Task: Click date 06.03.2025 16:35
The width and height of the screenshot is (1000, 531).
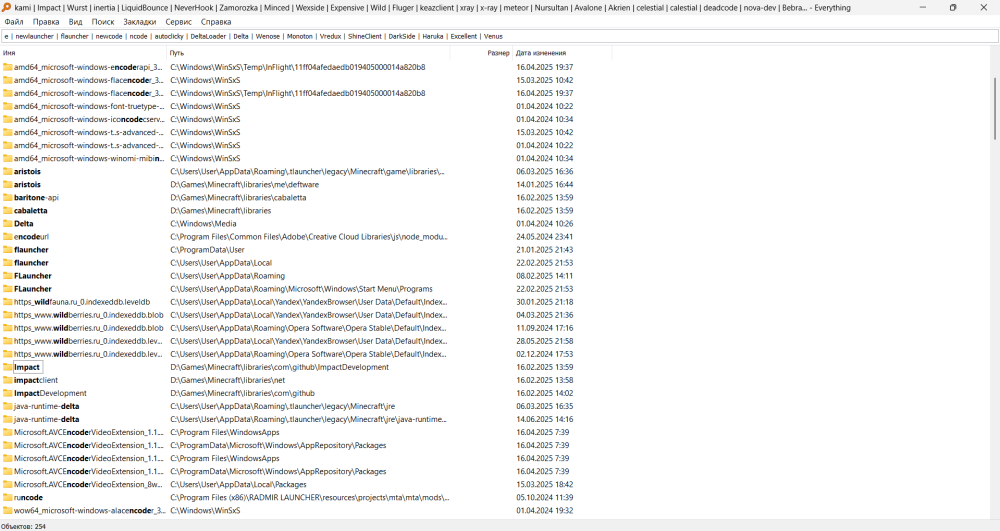Action: (x=545, y=406)
